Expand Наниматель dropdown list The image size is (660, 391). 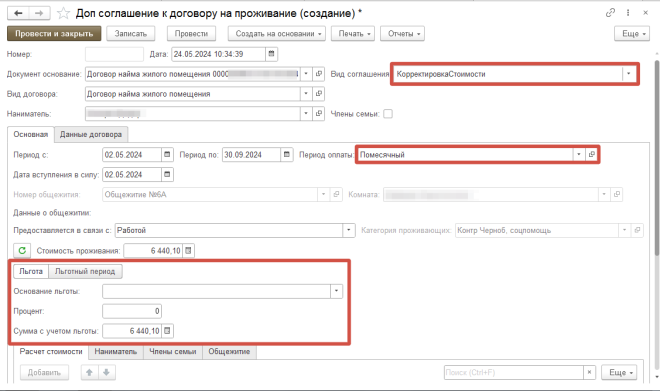[x=306, y=113]
